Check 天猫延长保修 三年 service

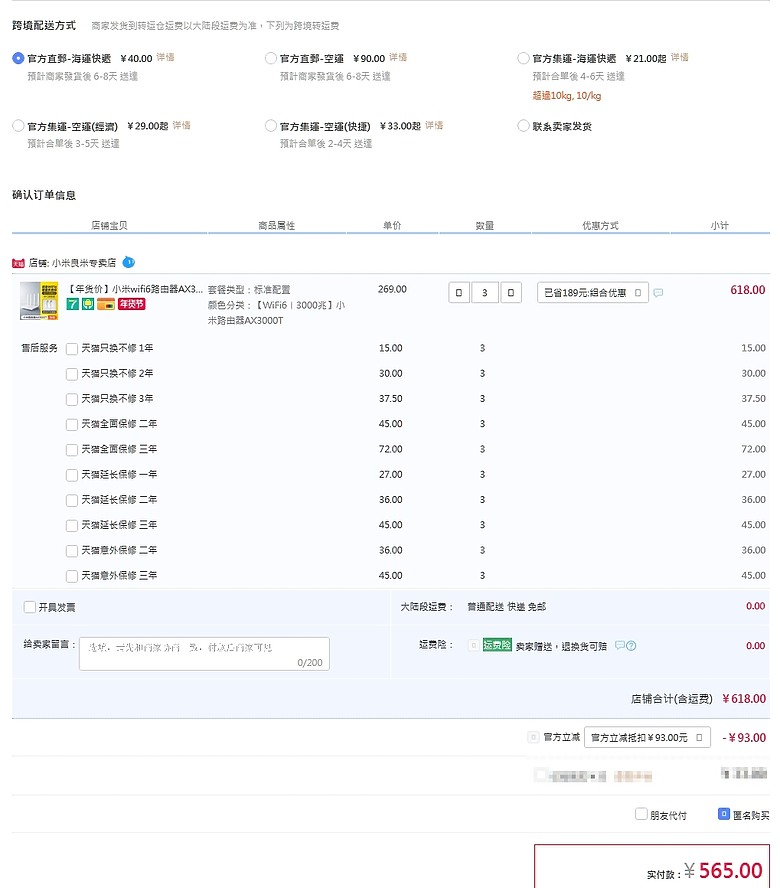(72, 526)
